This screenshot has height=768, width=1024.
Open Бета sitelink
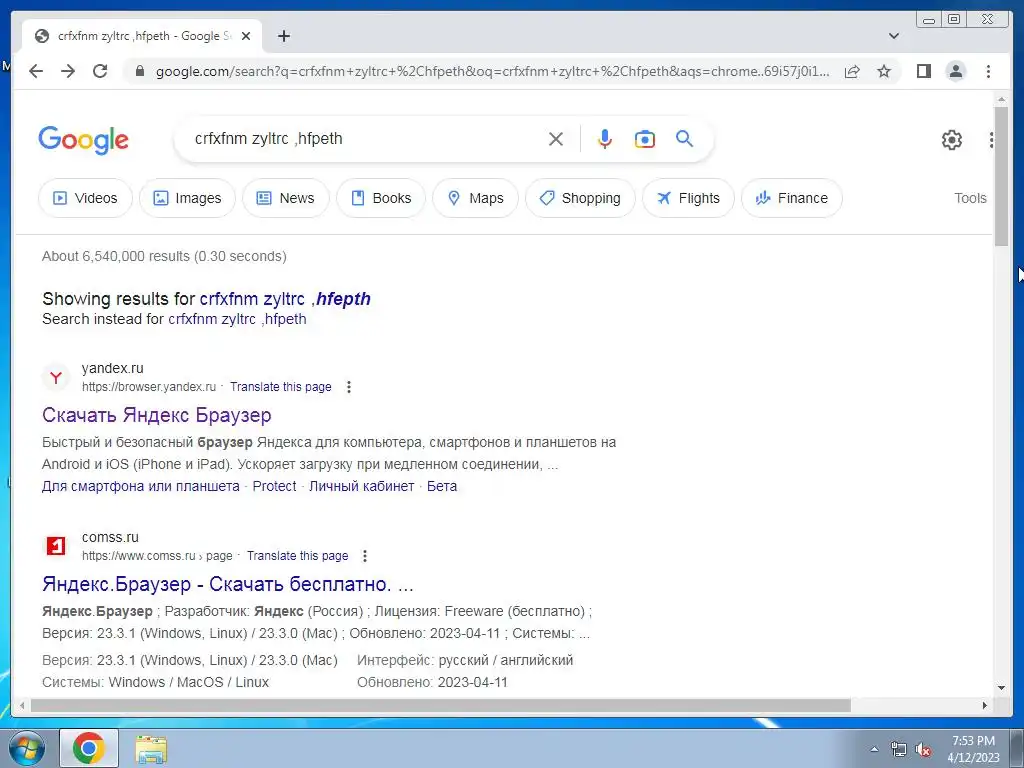[442, 487]
